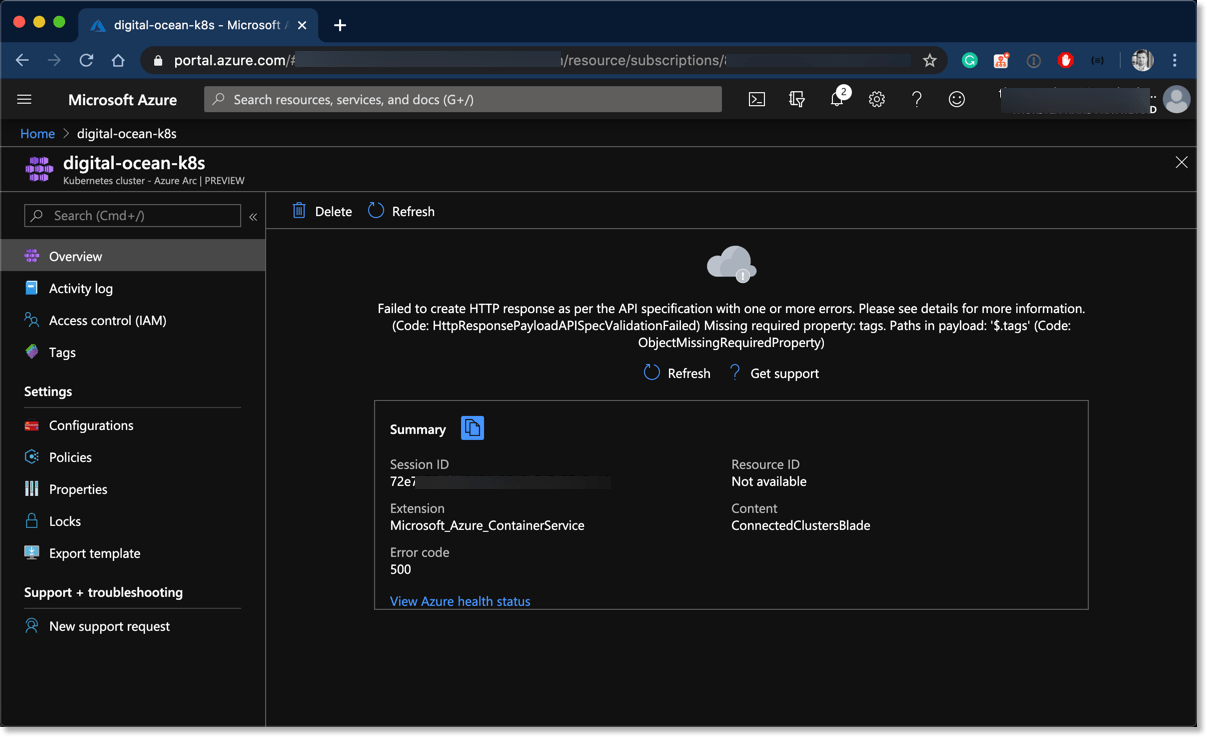Image resolution: width=1207 pixels, height=737 pixels.
Task: Open Access control (IAM)
Action: (x=107, y=320)
